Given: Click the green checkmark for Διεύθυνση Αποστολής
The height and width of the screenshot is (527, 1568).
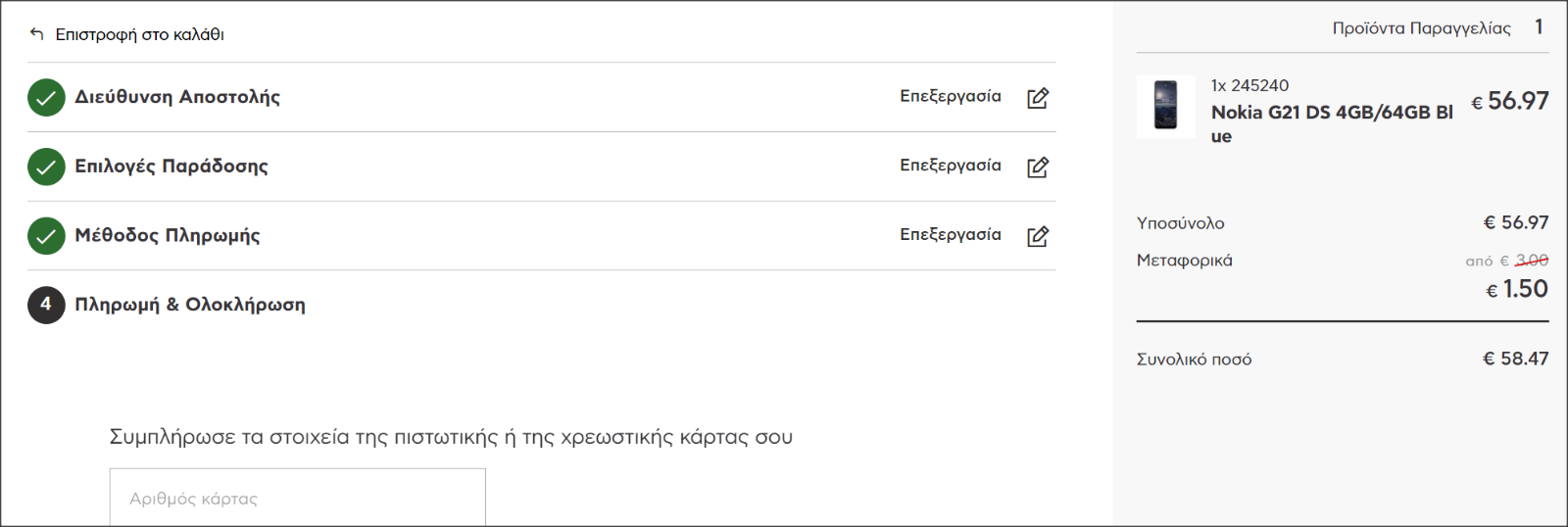Looking at the screenshot, I should (x=46, y=97).
